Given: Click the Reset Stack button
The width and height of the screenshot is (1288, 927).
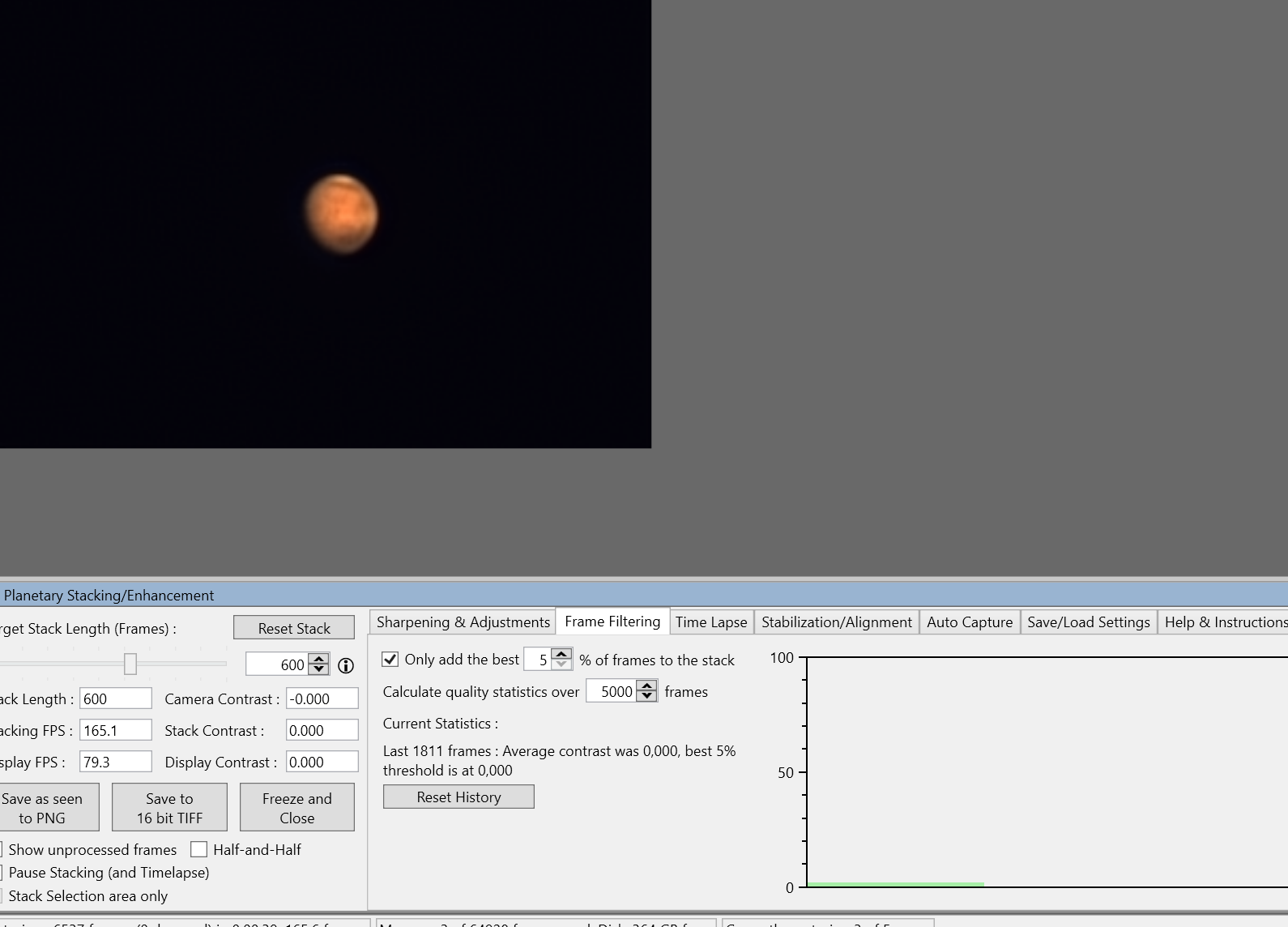Looking at the screenshot, I should pyautogui.click(x=294, y=628).
